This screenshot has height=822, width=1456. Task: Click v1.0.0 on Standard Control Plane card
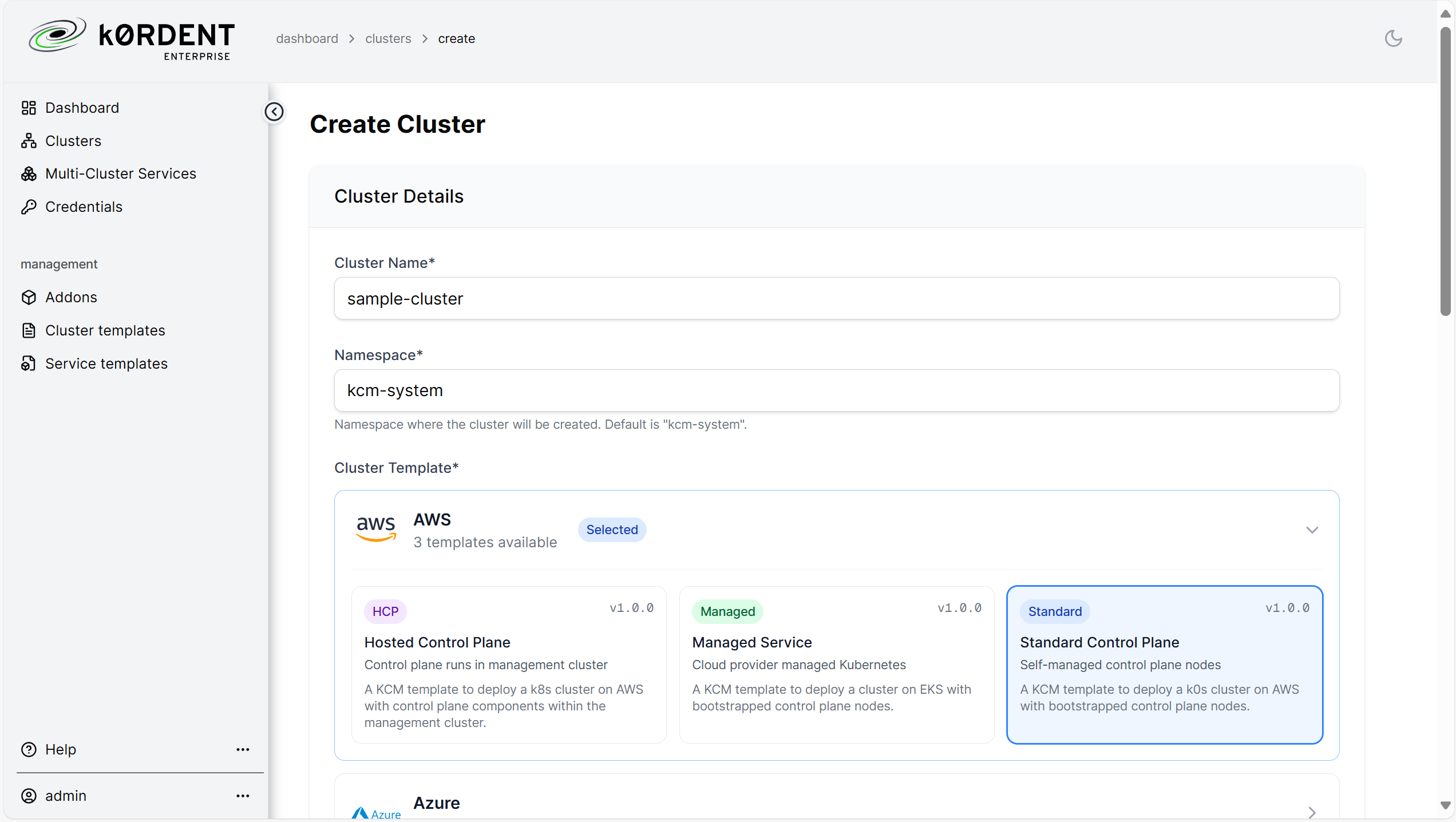(x=1287, y=608)
